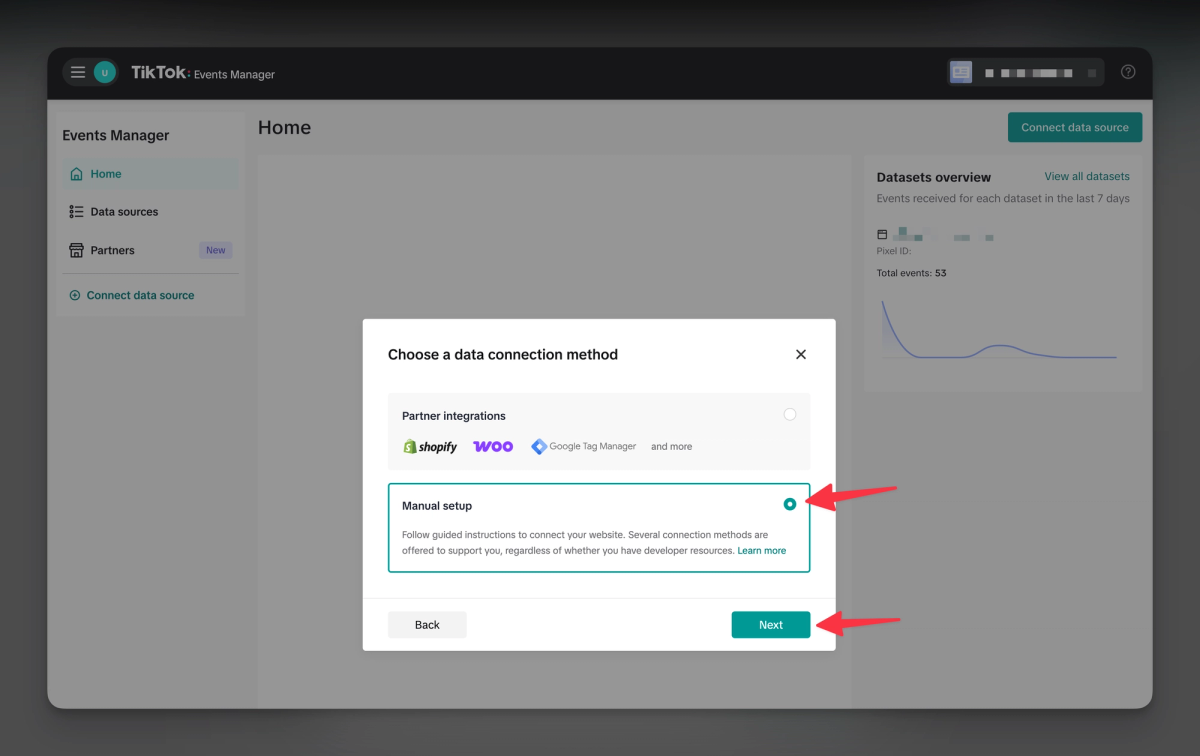Open View all datasets link
This screenshot has height=756, width=1200.
1087,177
